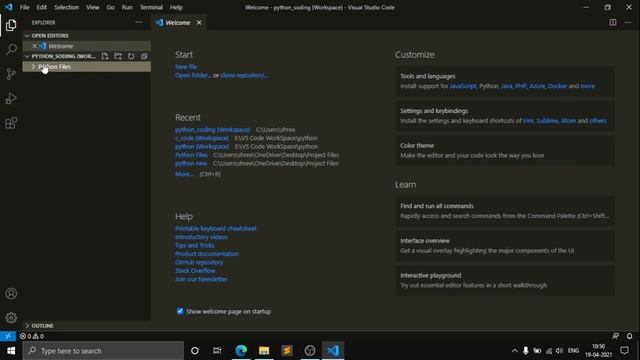Click More recent items link
The image size is (640, 360).
click(x=184, y=174)
